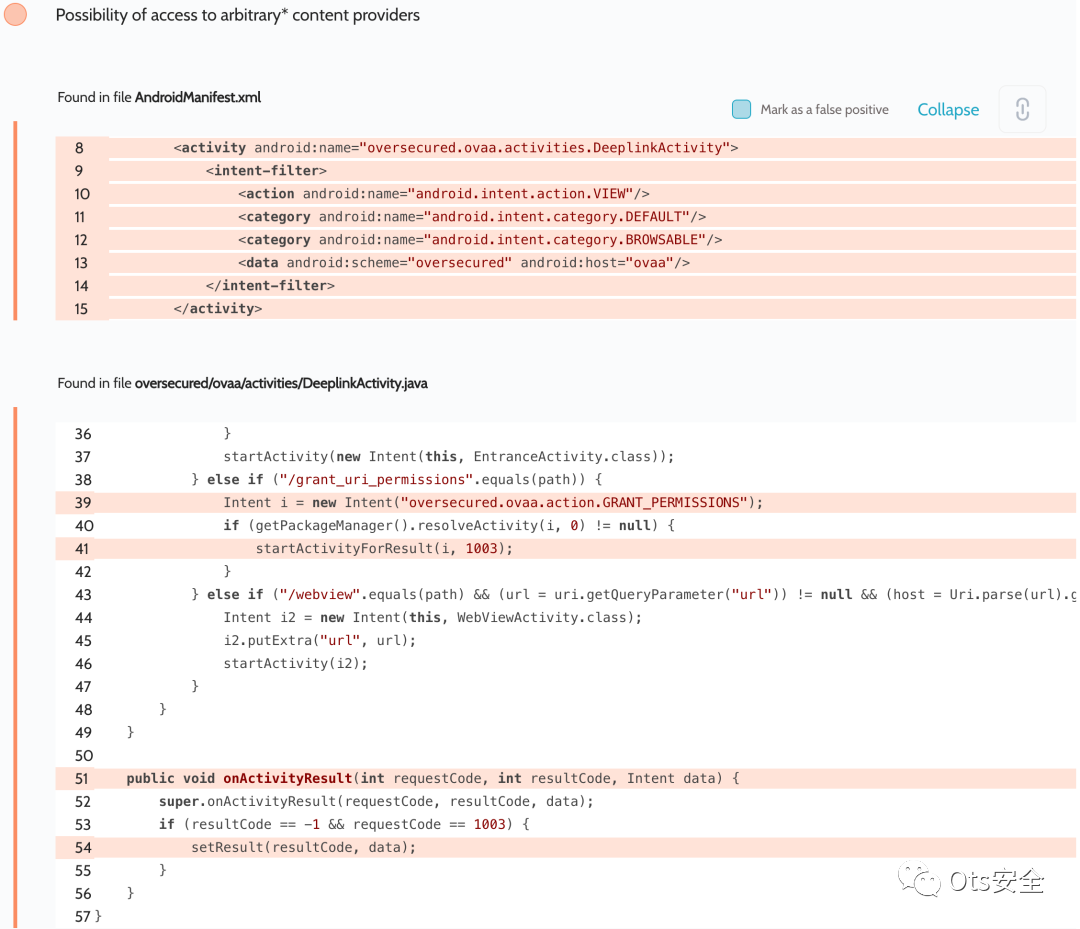Click line 37 startActivity EntranceActivity
This screenshot has width=1080, height=929.
pyautogui.click(x=565, y=457)
